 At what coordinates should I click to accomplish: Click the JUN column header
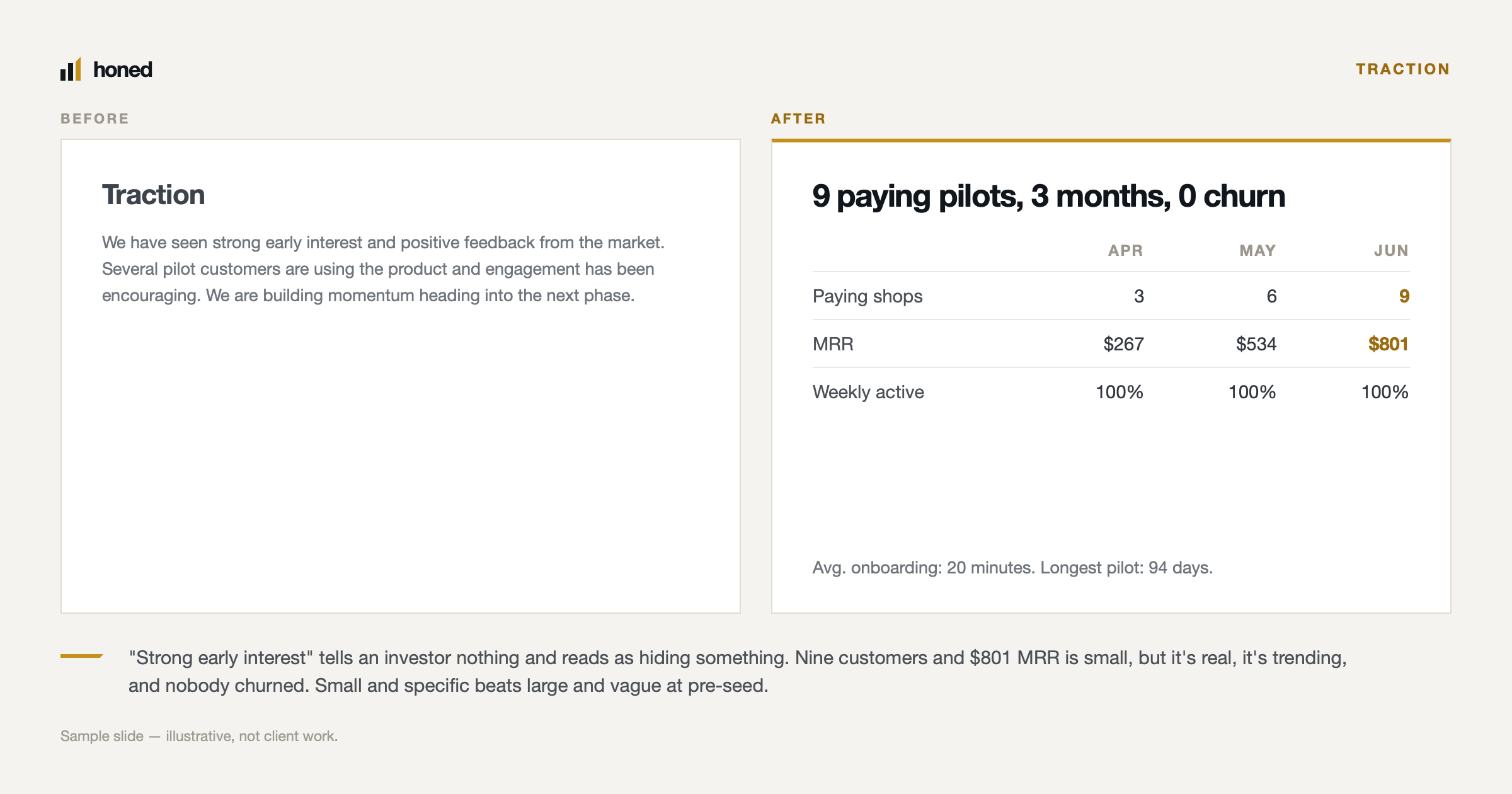[x=1391, y=251]
